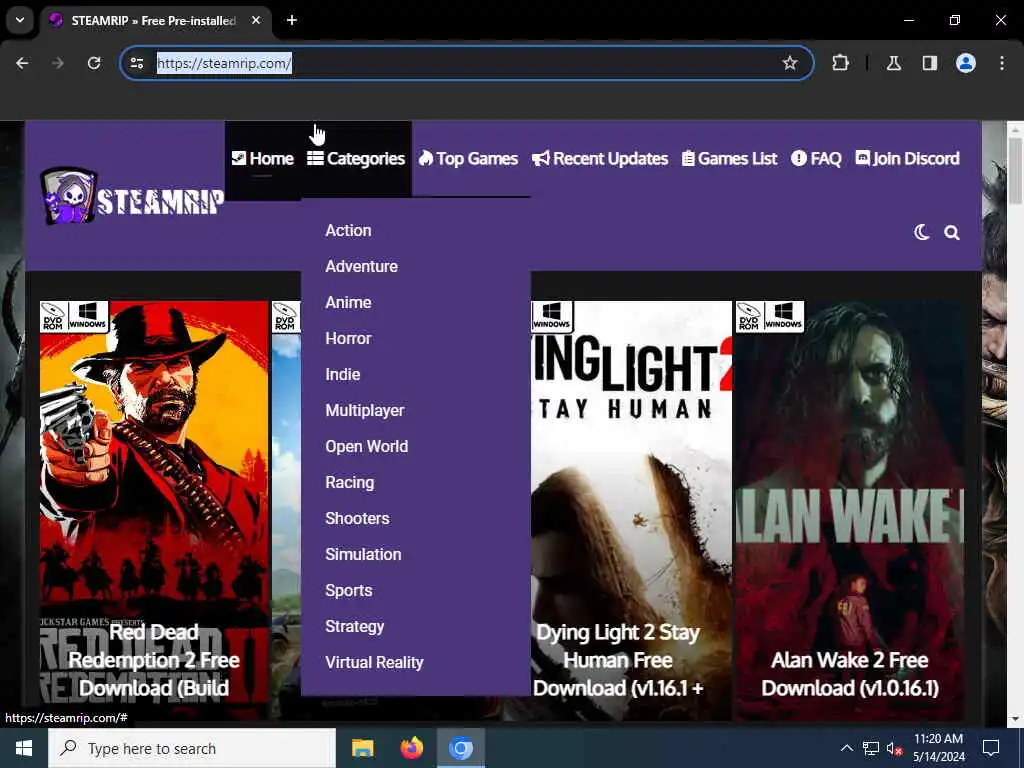Open the notification center icon

point(991,748)
